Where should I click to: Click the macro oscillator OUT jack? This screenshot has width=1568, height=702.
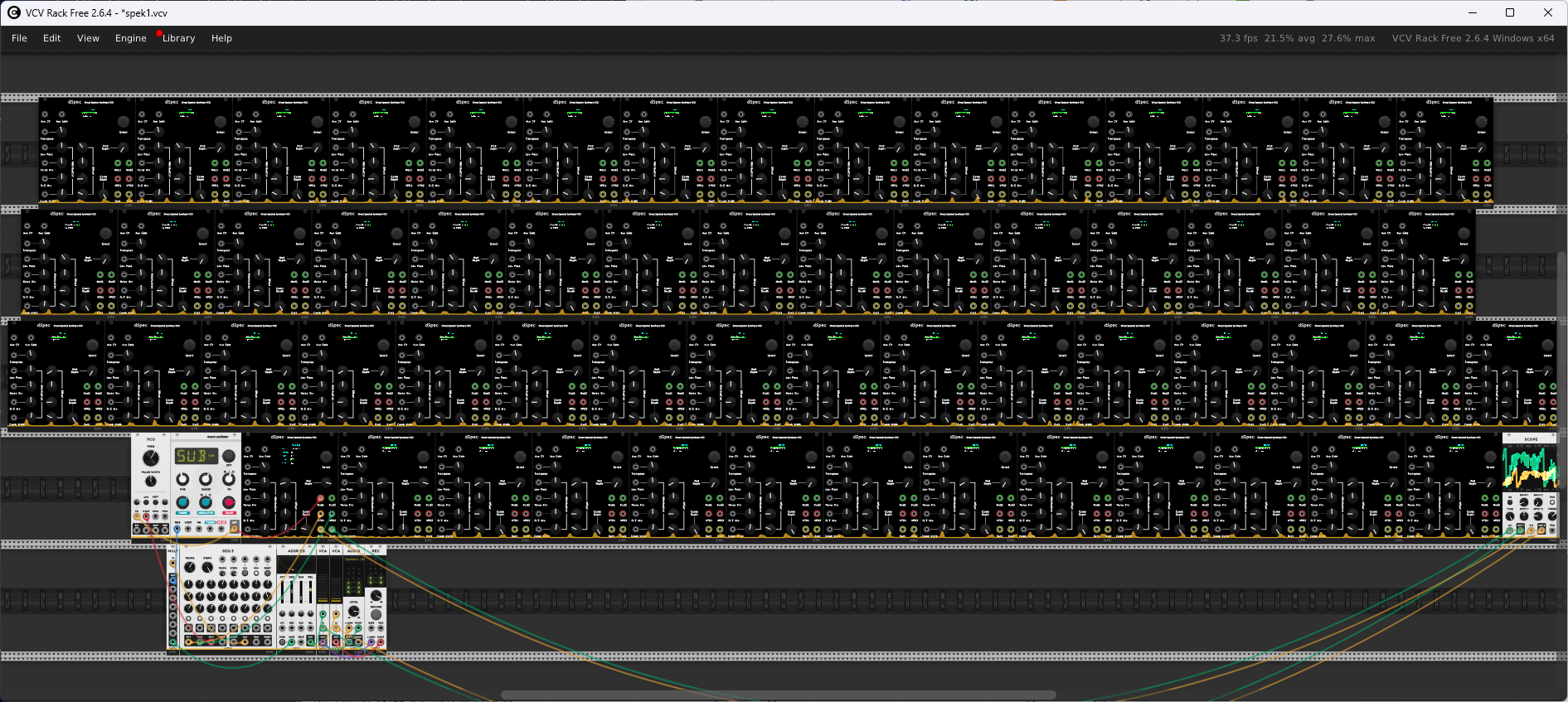[234, 528]
